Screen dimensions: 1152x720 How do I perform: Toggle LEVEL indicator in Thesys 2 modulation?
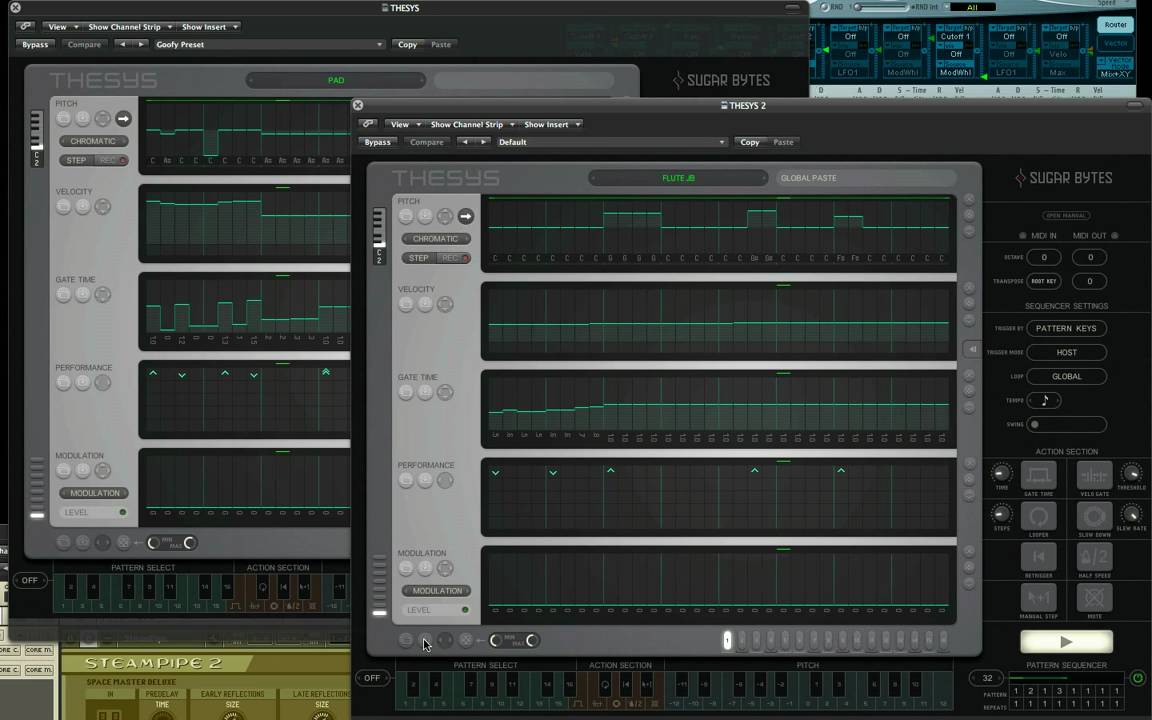(x=465, y=610)
